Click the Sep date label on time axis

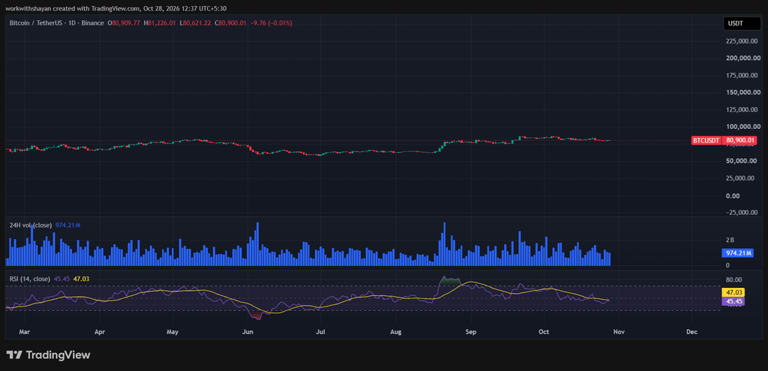tap(471, 332)
